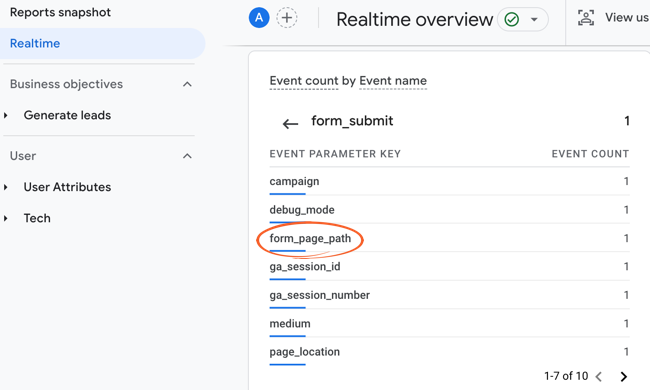The height and width of the screenshot is (390, 650).
Task: Open Generate leads reports
Action: coord(67,115)
